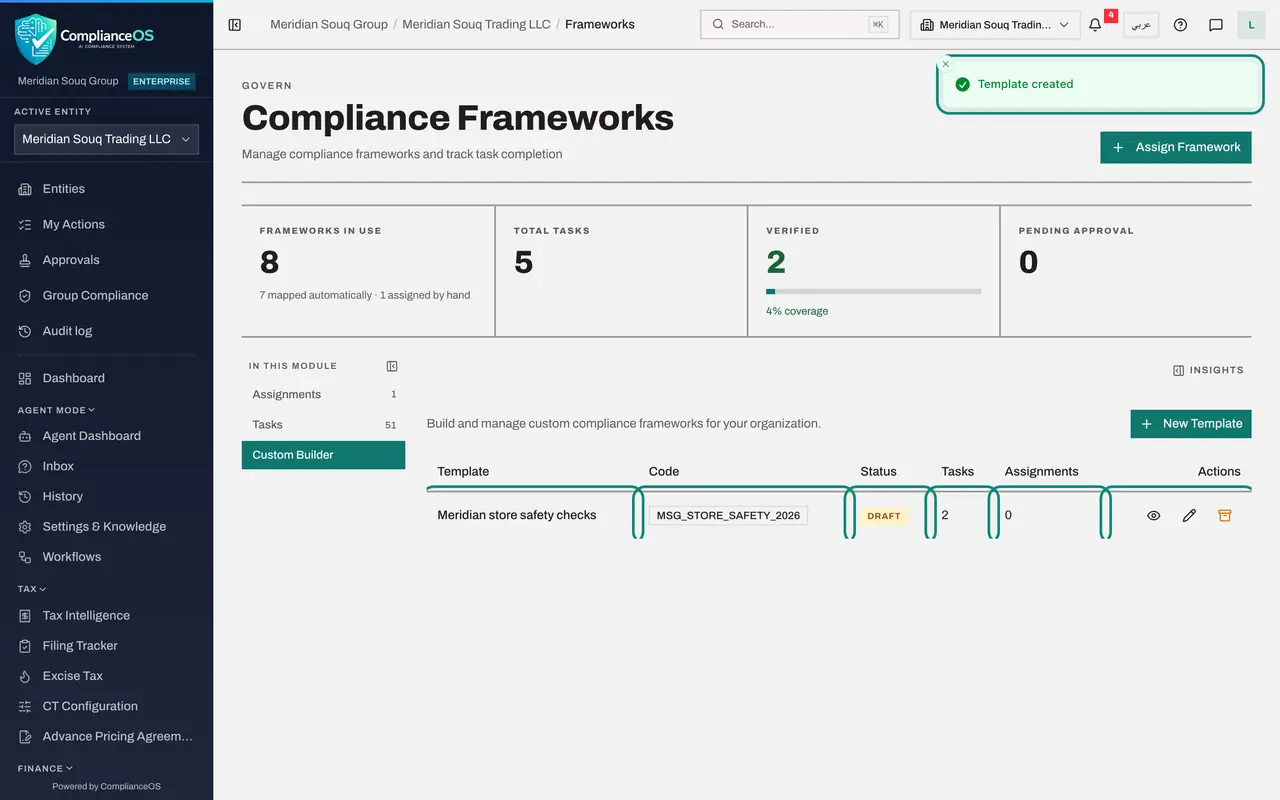Expand the Active Entity dropdown
The image size is (1280, 800).
[x=106, y=140]
